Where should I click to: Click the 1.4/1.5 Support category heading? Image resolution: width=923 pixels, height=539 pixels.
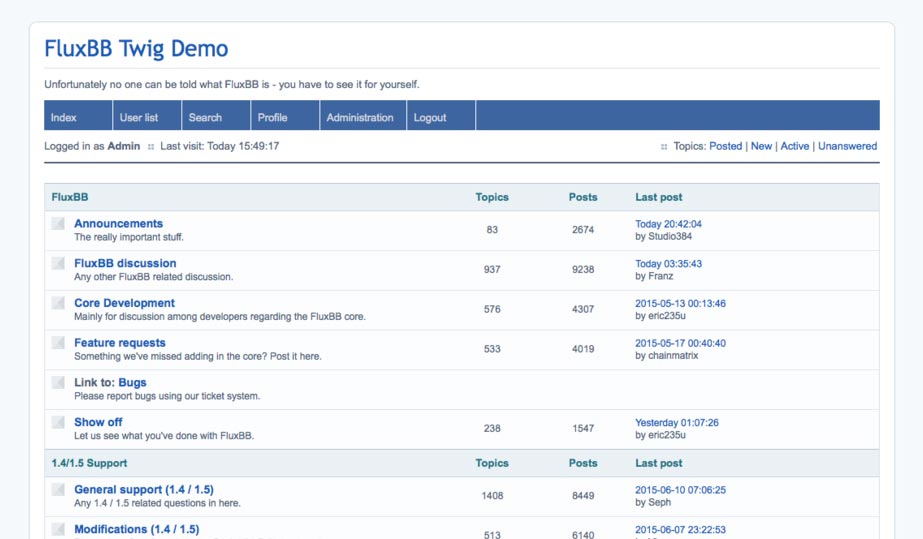89,463
